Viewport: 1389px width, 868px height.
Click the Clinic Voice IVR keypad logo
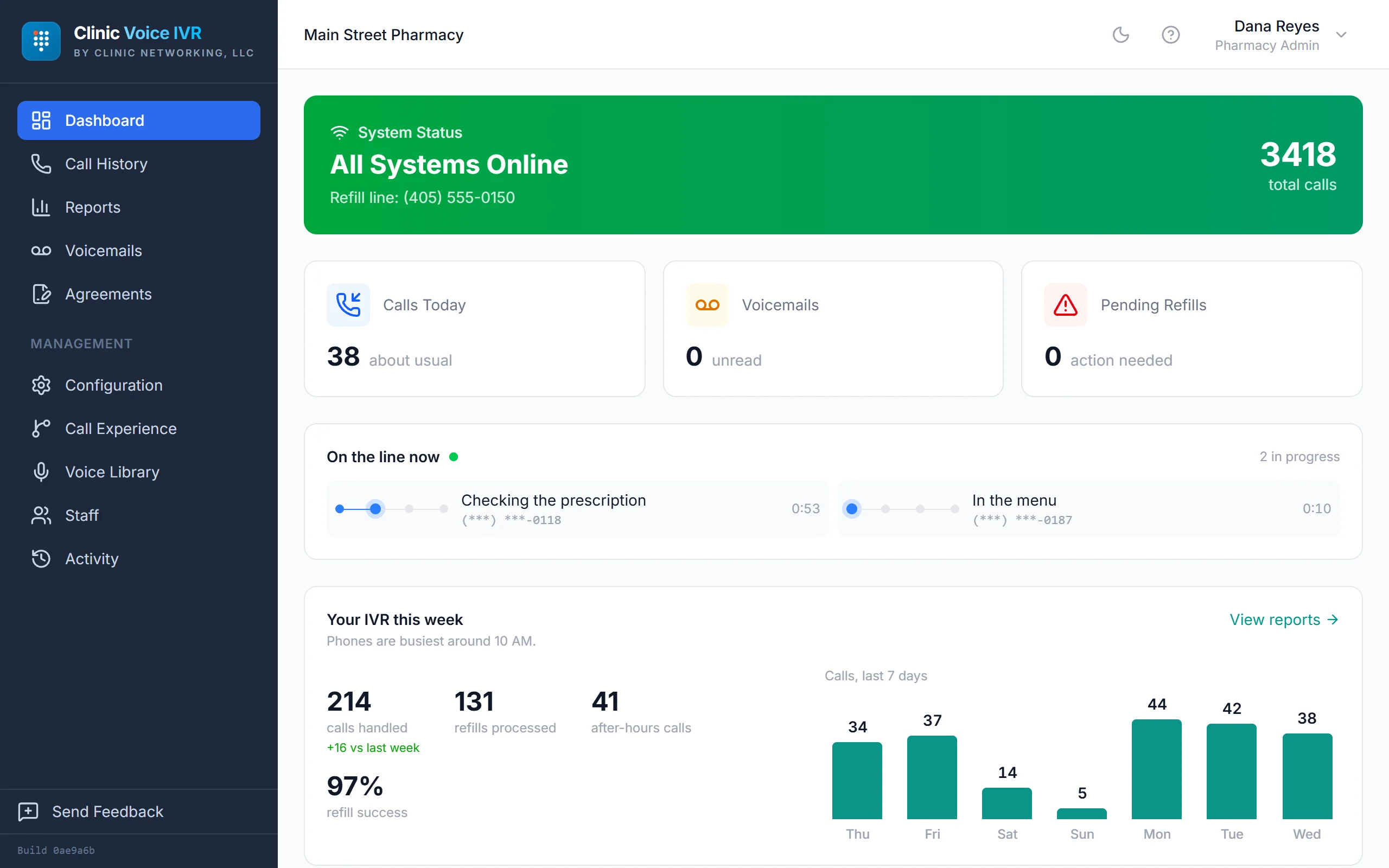click(41, 41)
